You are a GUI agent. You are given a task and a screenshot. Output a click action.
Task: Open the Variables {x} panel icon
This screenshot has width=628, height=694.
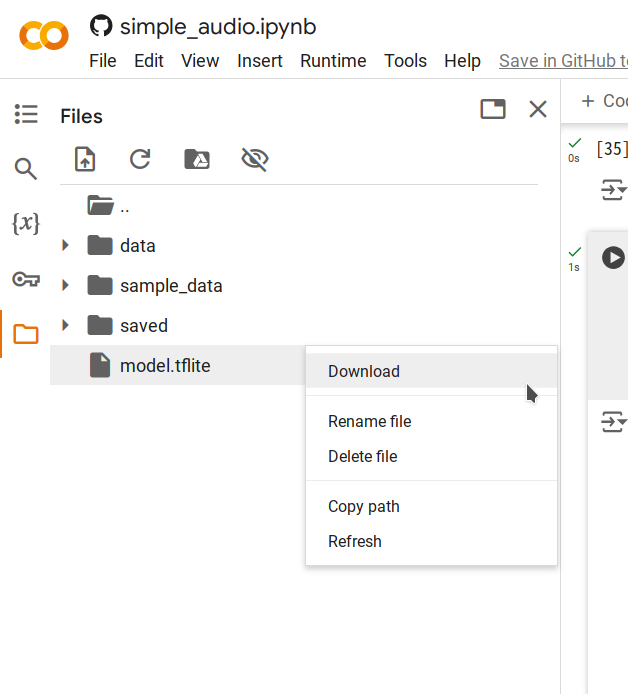click(26, 223)
